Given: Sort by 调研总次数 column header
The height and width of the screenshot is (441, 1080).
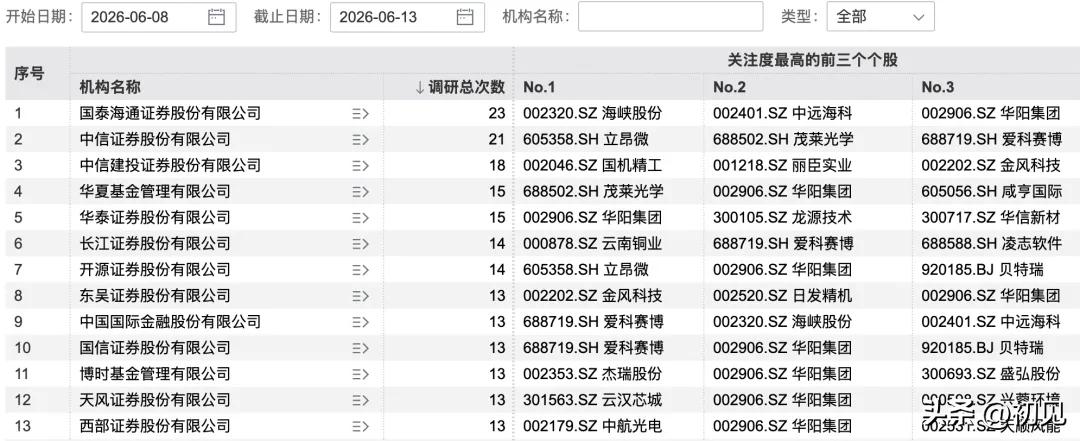Looking at the screenshot, I should (460, 87).
